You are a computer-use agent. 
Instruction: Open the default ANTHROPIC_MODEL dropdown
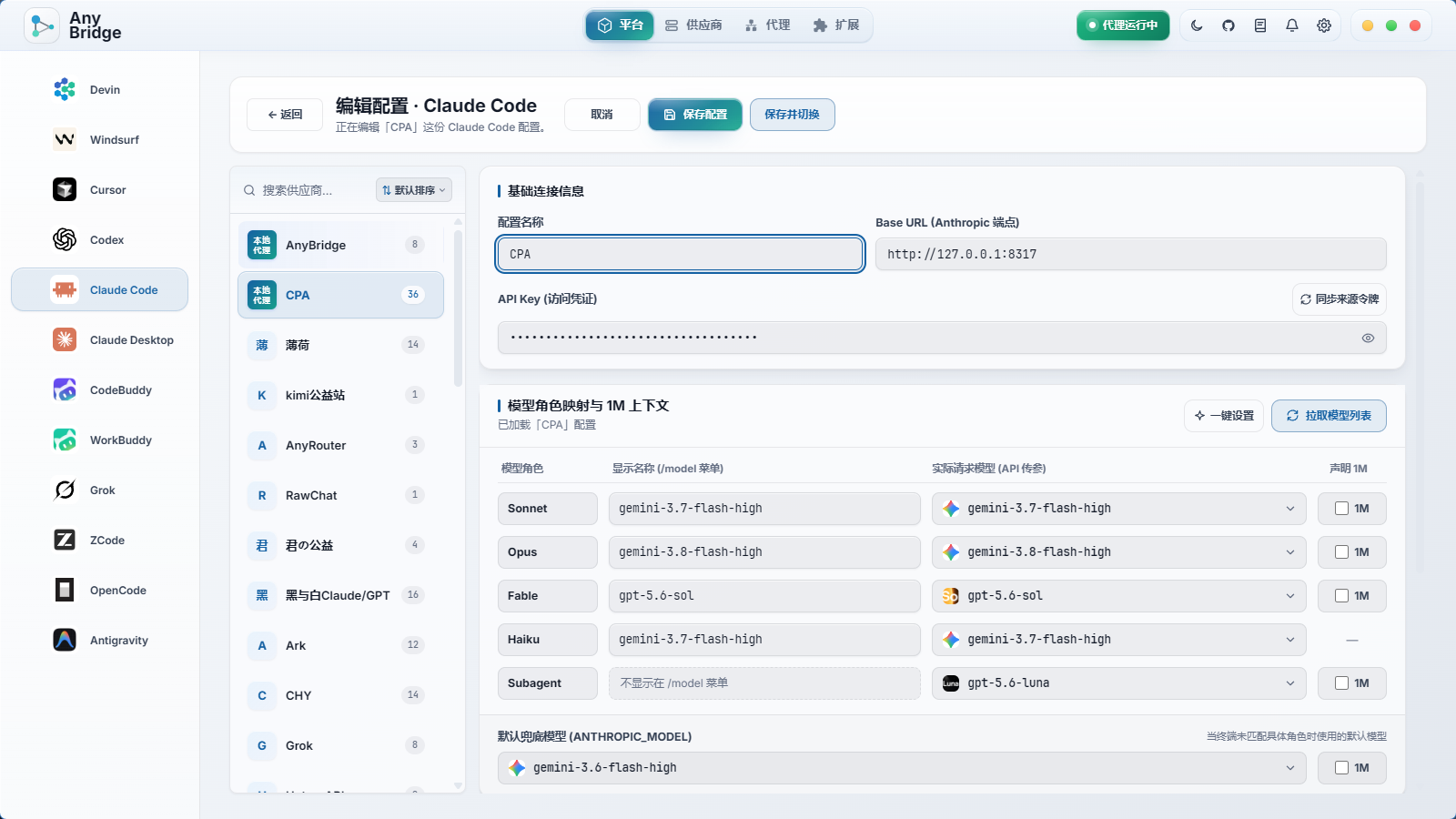902,768
